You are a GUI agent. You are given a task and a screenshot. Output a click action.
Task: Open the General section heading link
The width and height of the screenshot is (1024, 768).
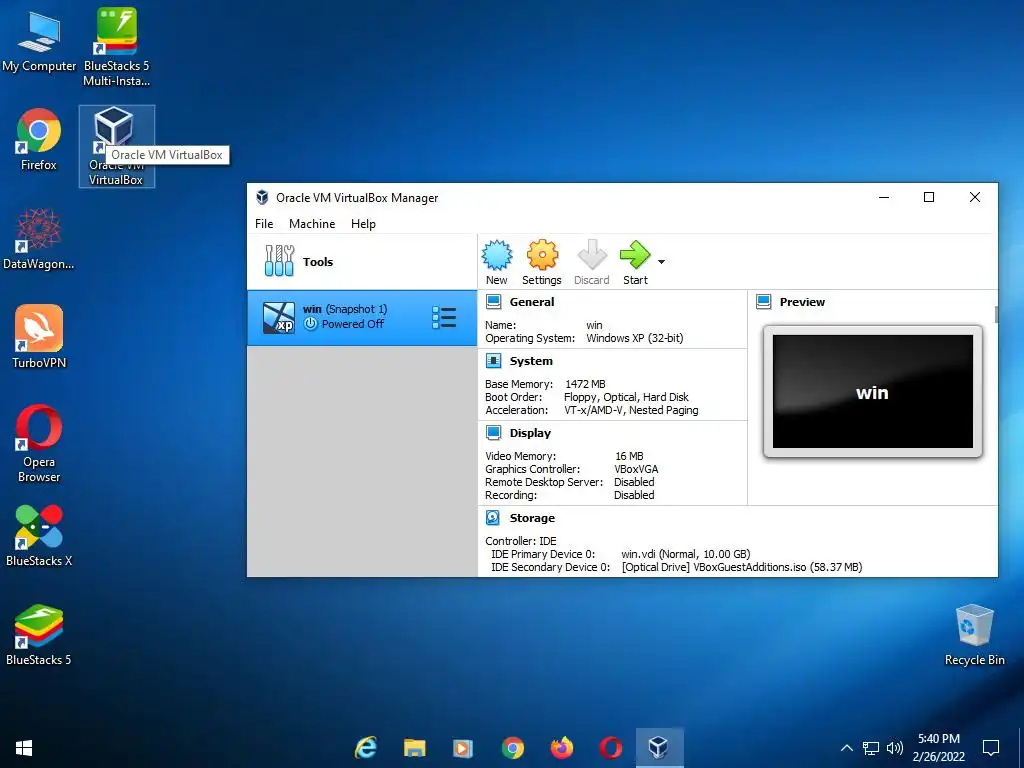(x=532, y=302)
